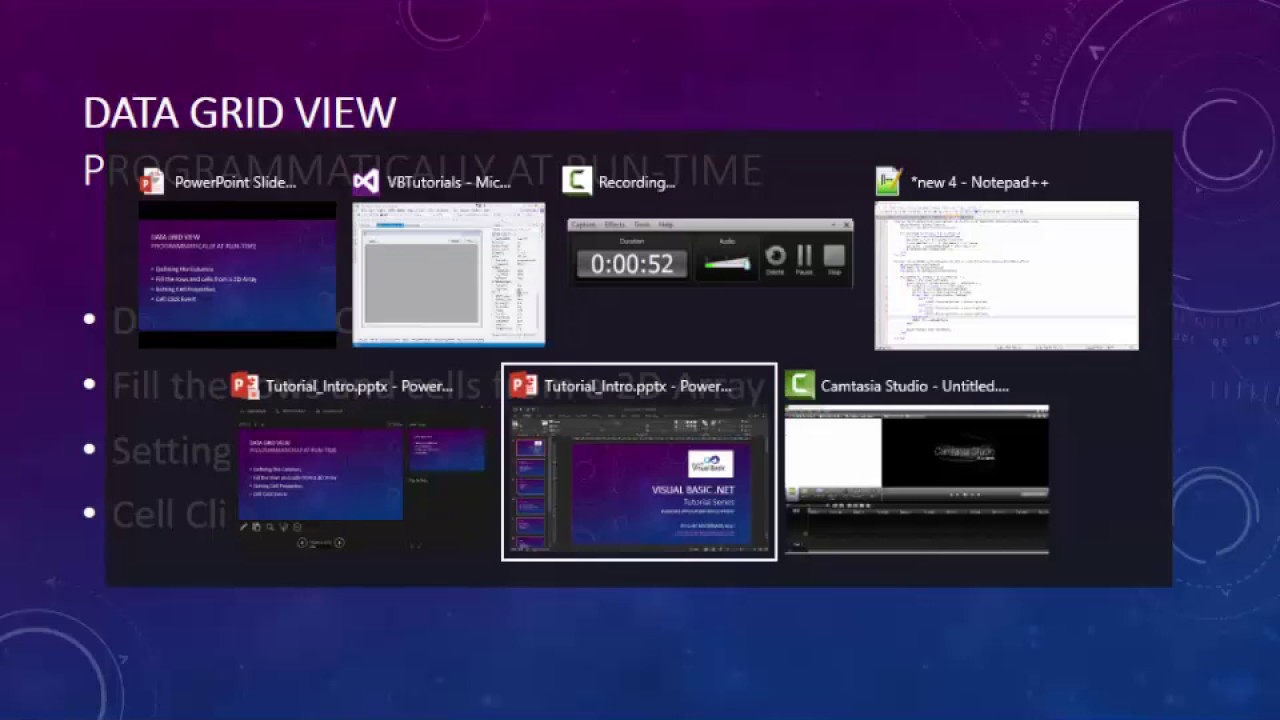This screenshot has width=1280, height=720.
Task: Click the Visual Studio icon beside 'VBTutorials - Mic...'
Action: (x=366, y=181)
